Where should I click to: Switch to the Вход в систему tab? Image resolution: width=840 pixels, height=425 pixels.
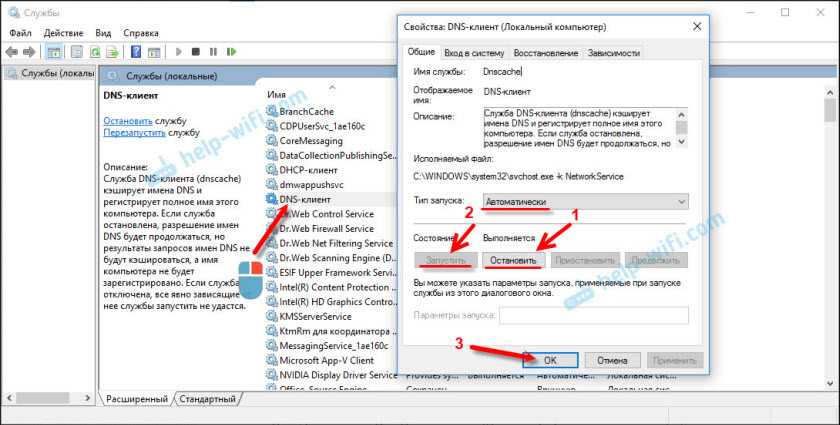(474, 53)
